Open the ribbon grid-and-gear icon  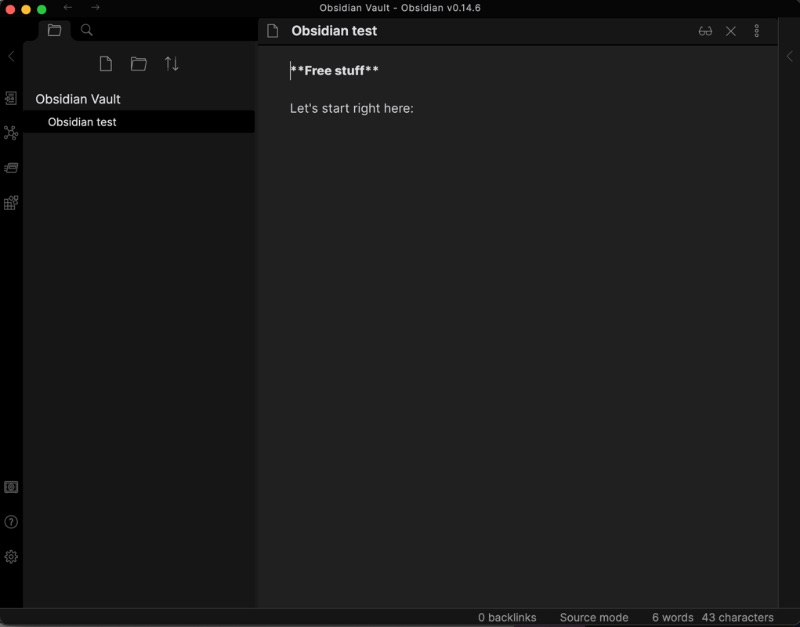[x=11, y=203]
